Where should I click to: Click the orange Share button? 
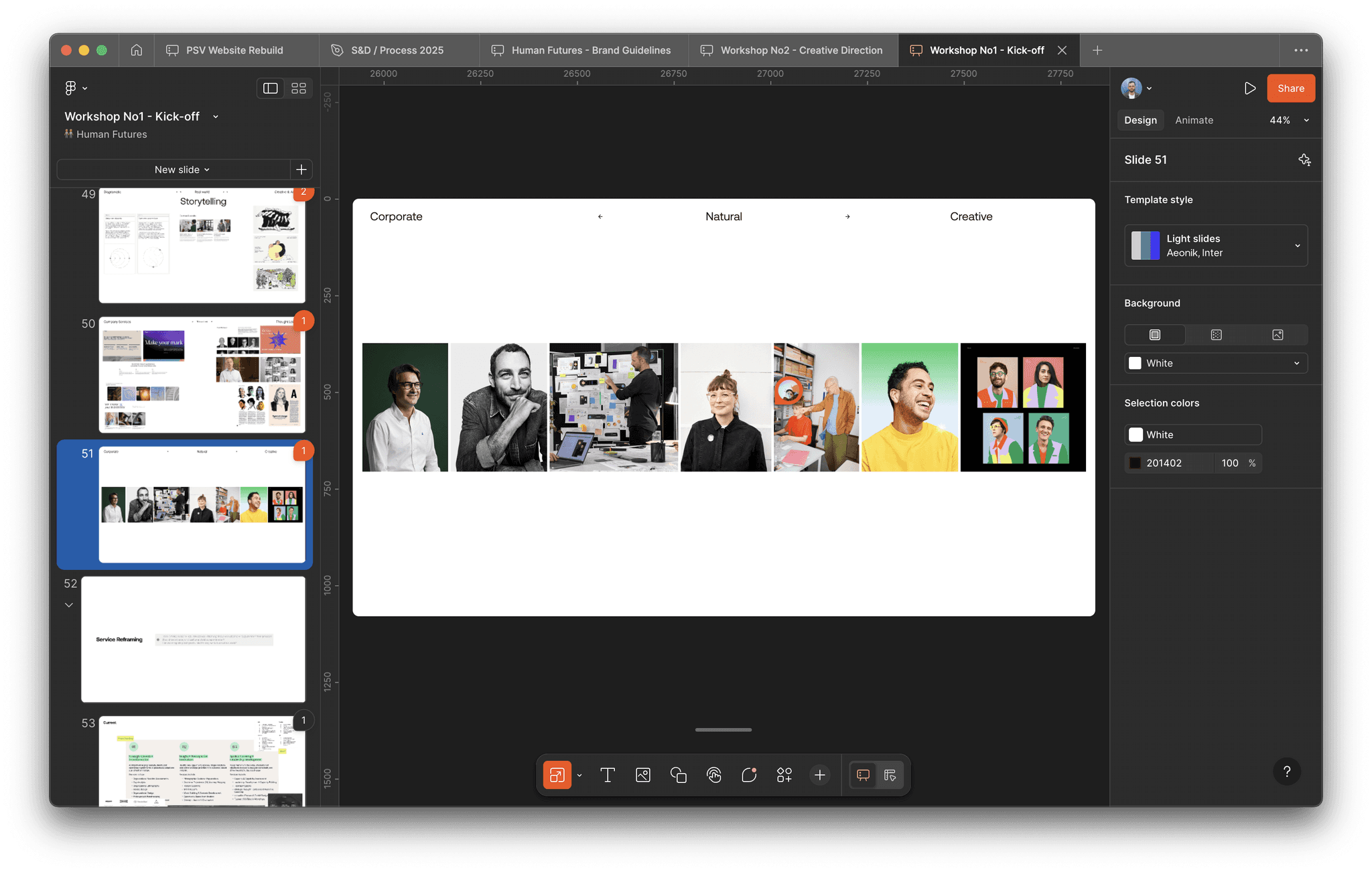tap(1290, 88)
